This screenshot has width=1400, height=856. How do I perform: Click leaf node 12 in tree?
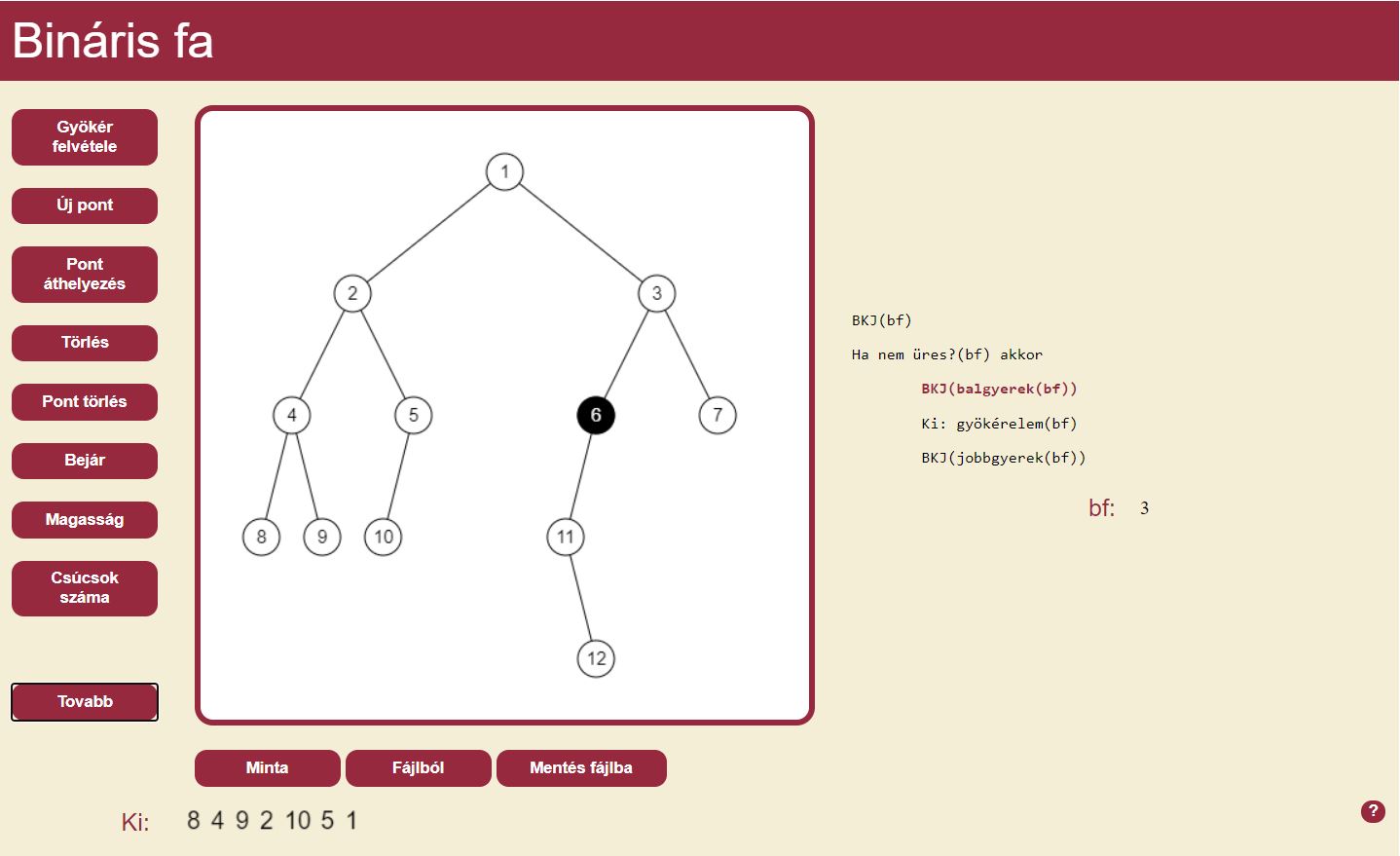coord(596,659)
